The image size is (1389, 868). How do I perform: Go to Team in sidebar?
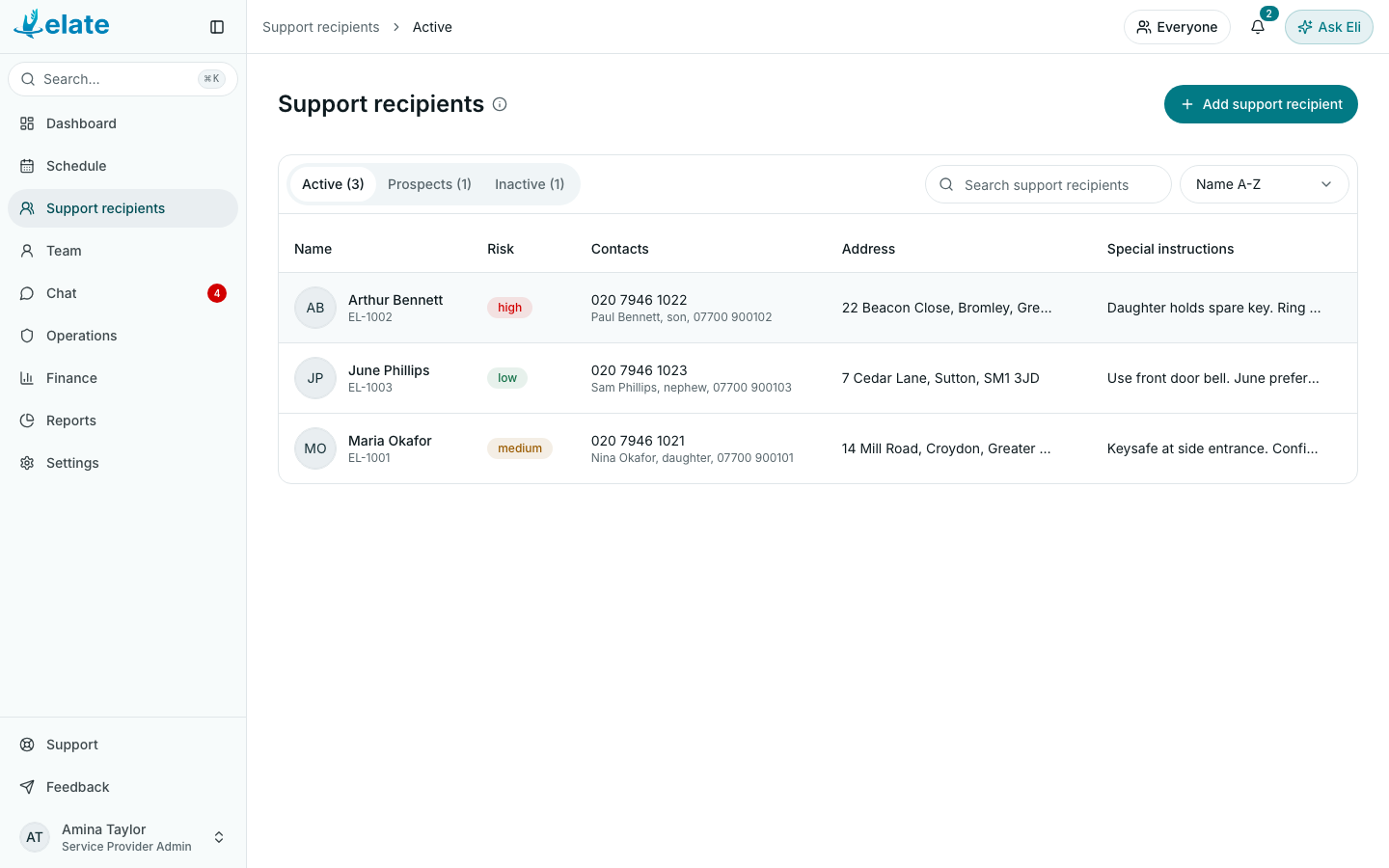point(123,251)
